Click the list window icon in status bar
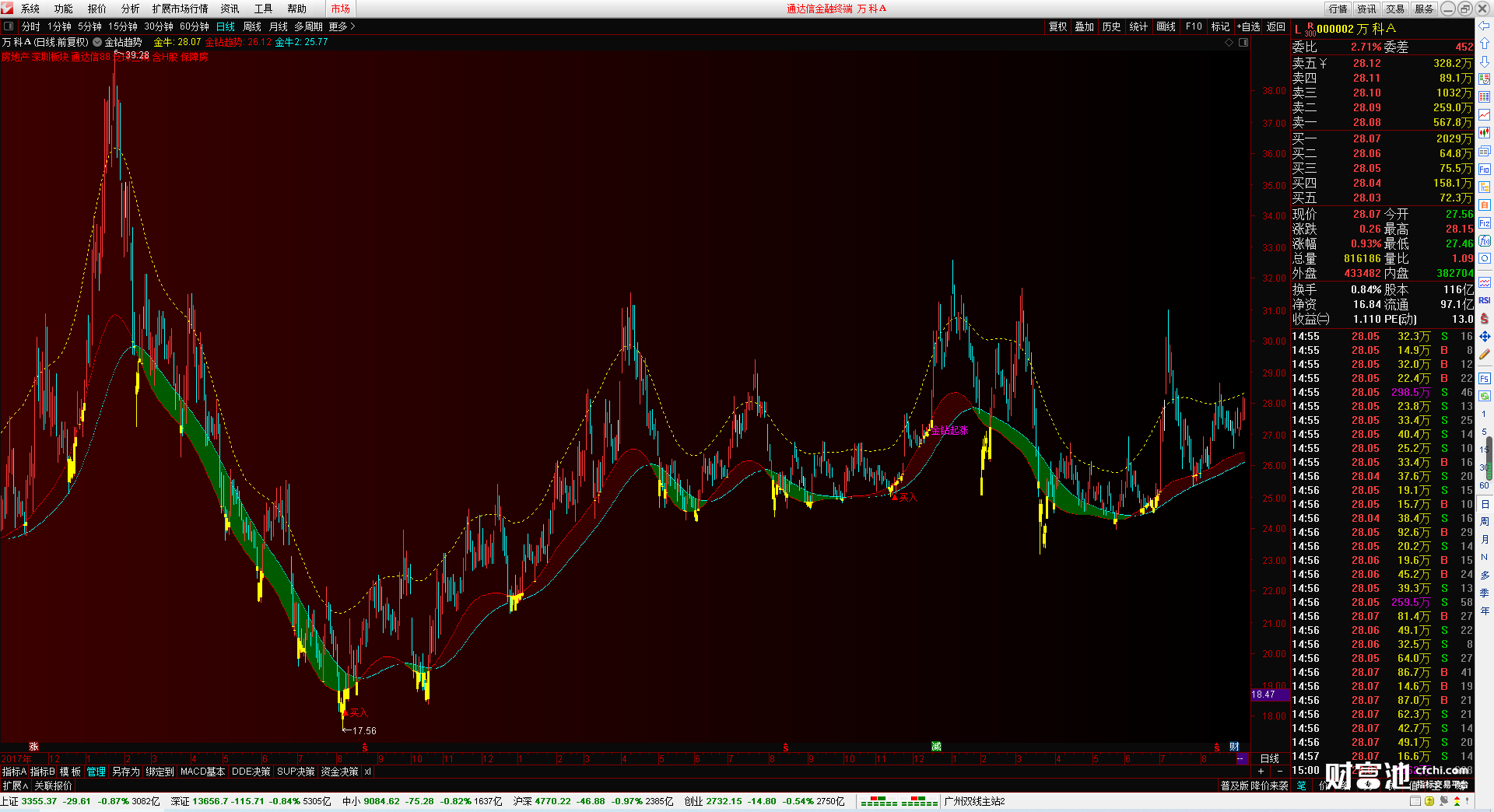The width and height of the screenshot is (1494, 812). 1415,801
